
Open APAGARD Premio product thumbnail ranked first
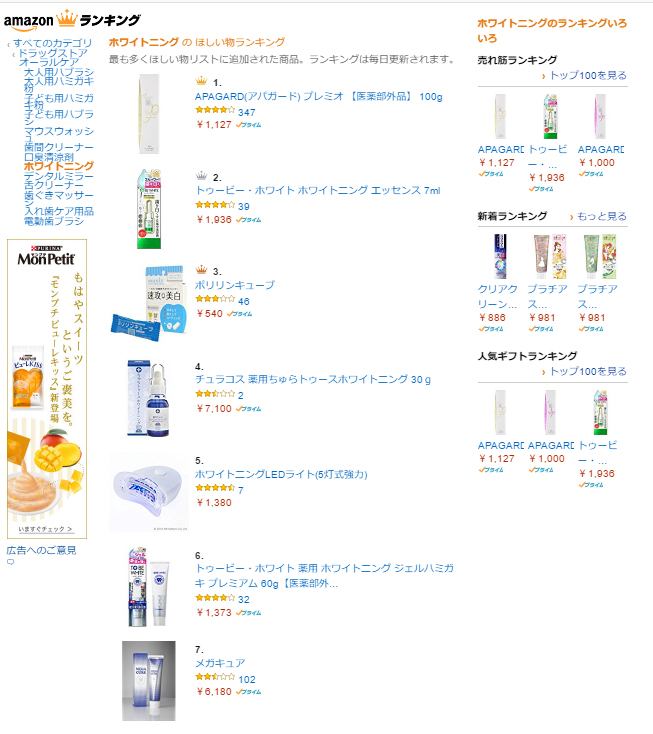tap(149, 114)
